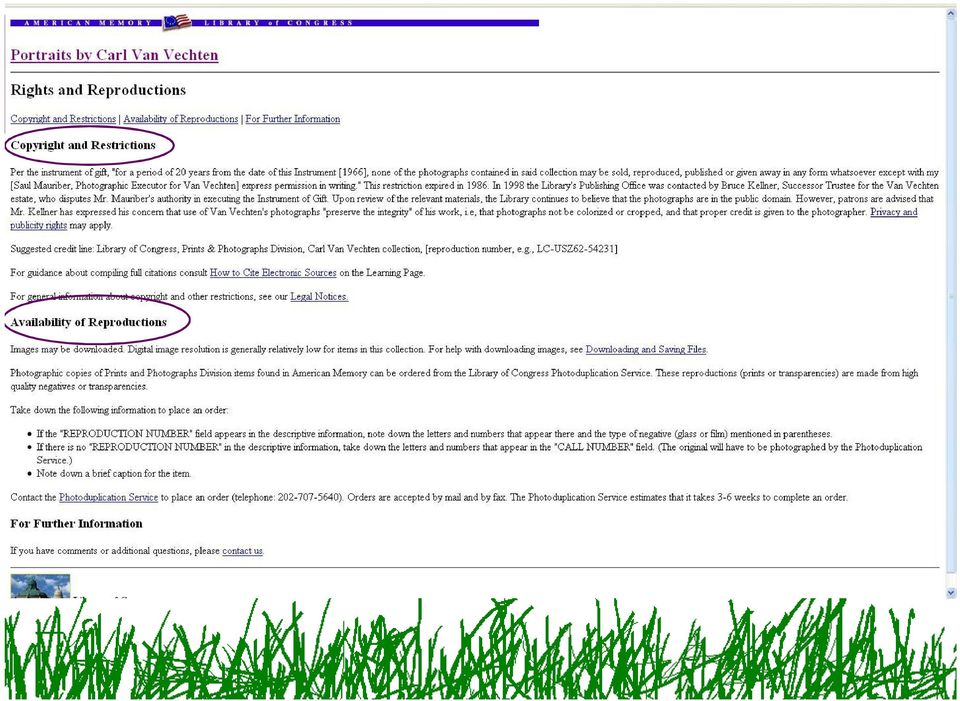Click the 'Images may be downloaded' sentence
960x701 pixels.
(67, 350)
